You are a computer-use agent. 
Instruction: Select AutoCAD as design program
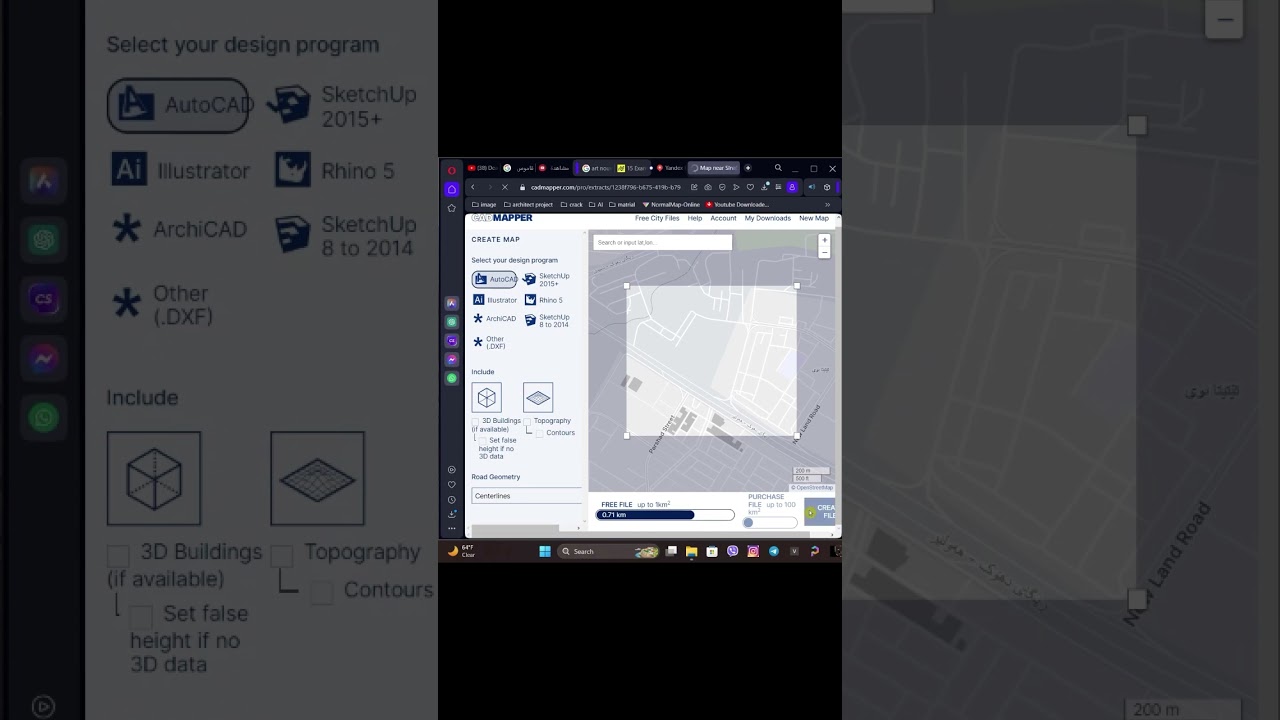[x=495, y=279]
